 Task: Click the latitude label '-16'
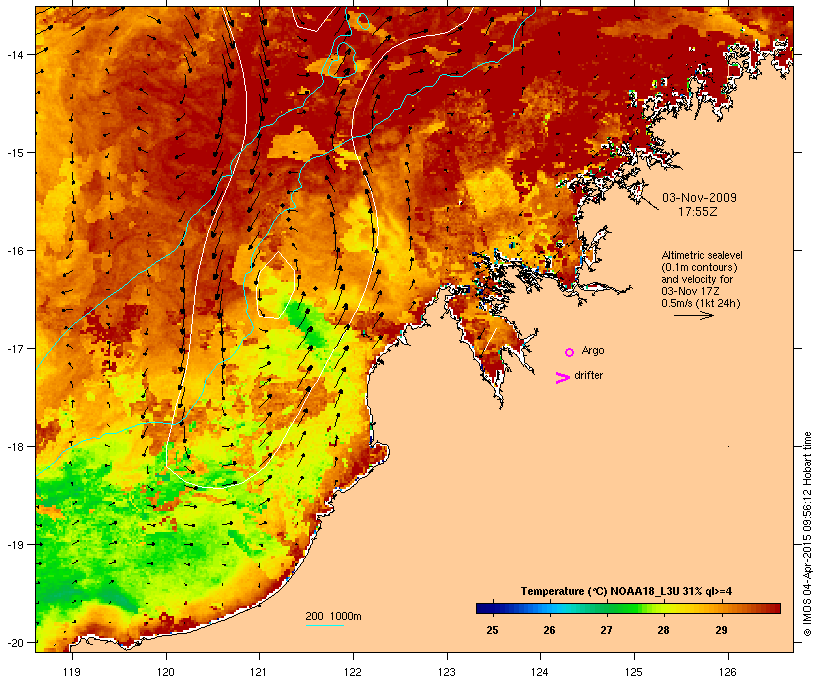tap(15, 251)
